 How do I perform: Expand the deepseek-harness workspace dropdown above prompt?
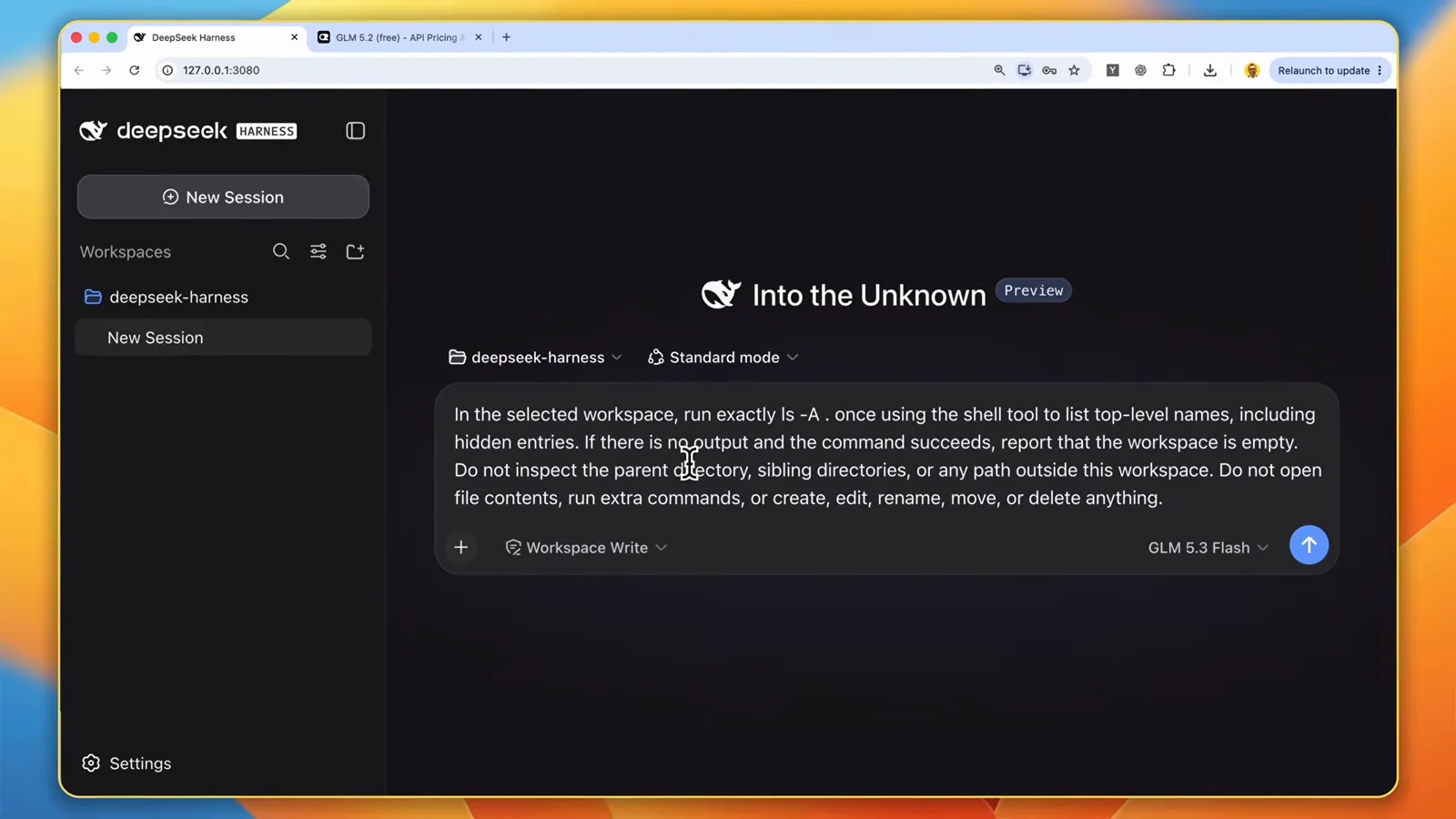(x=535, y=358)
